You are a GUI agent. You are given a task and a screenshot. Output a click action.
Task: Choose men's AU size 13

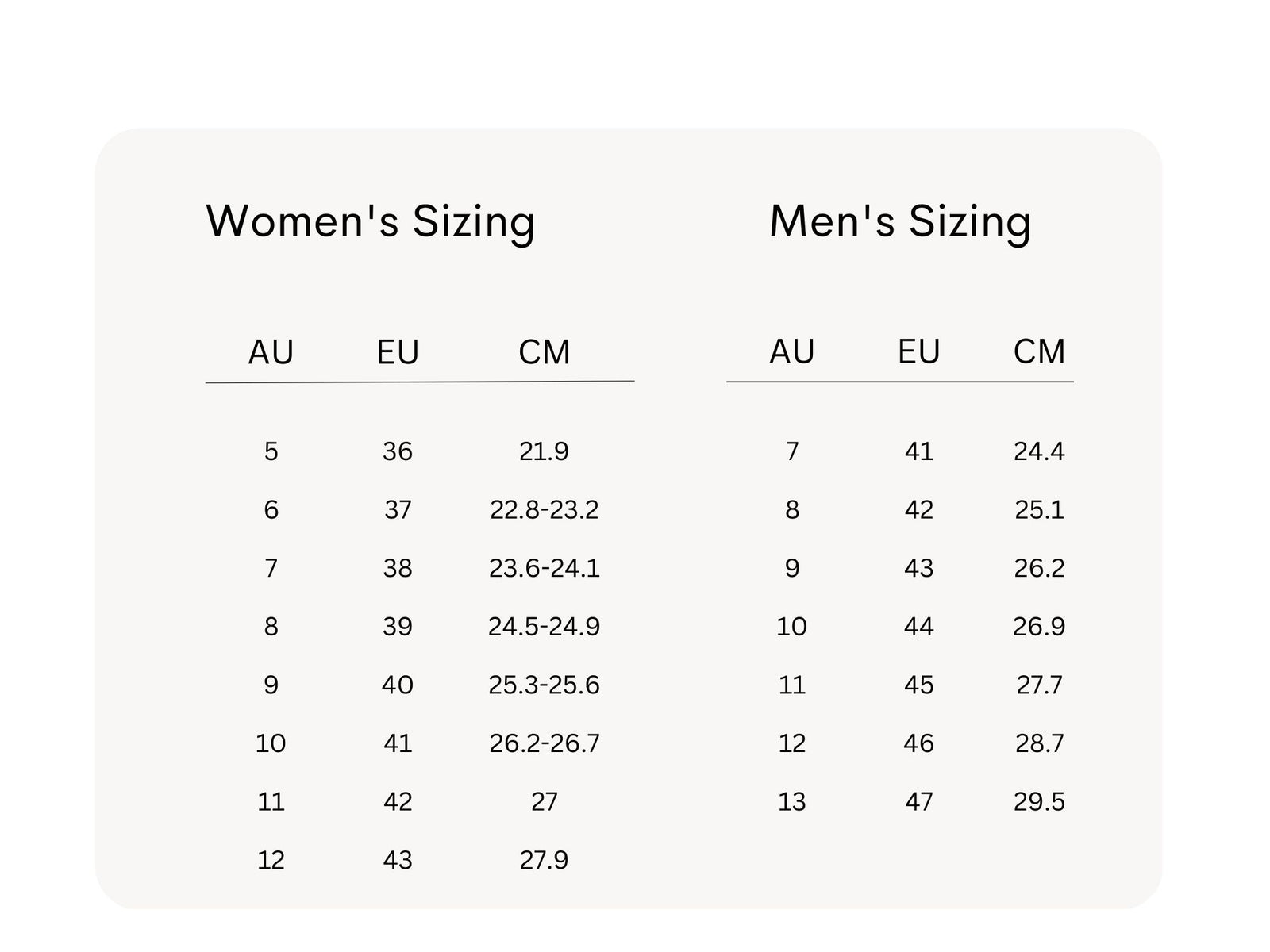point(792,802)
